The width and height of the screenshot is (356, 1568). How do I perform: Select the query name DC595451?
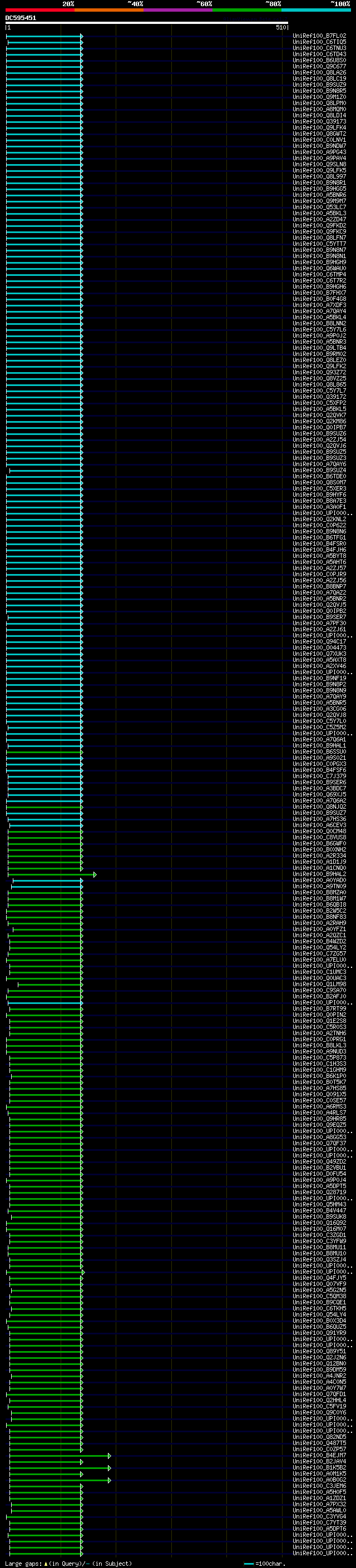point(21,18)
